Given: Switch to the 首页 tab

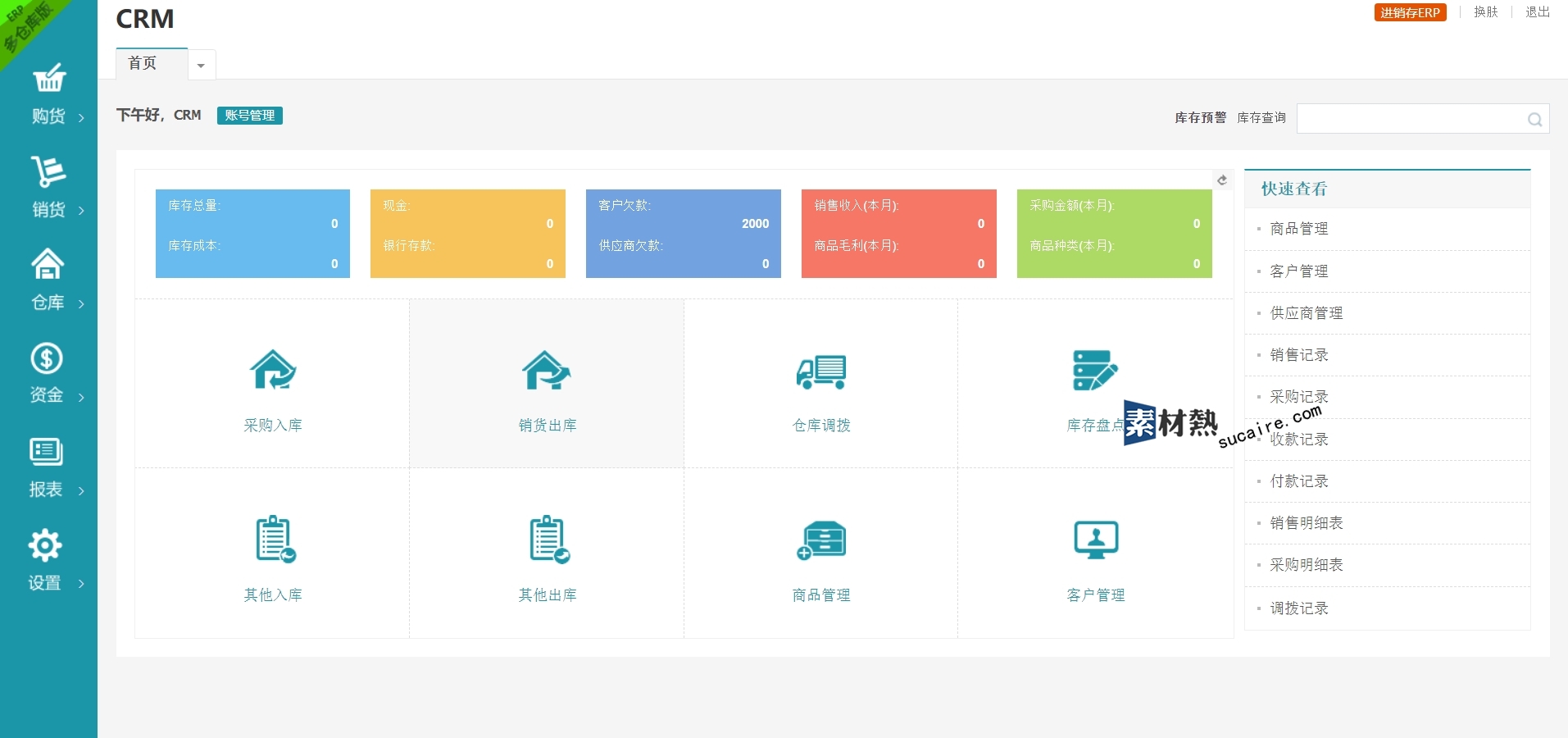Looking at the screenshot, I should click(x=143, y=63).
